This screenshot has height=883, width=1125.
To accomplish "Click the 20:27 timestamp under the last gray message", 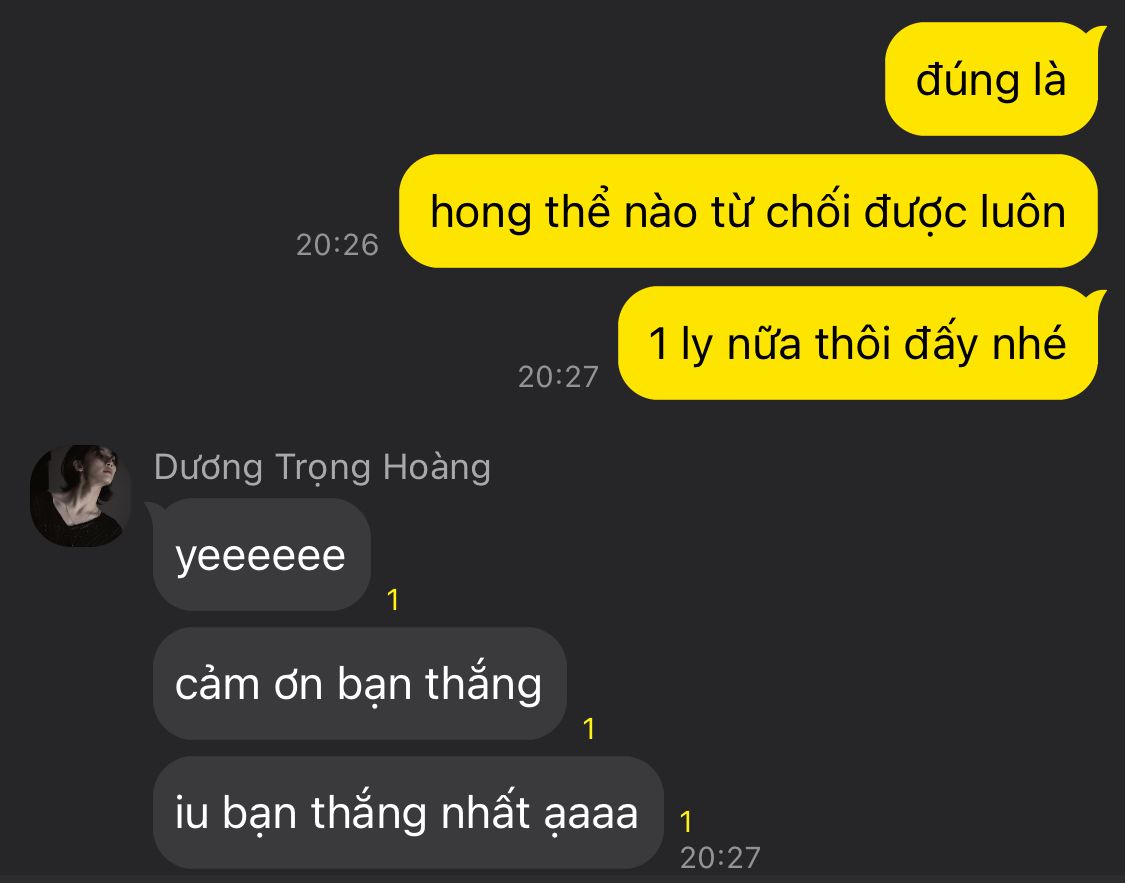I will [720, 858].
